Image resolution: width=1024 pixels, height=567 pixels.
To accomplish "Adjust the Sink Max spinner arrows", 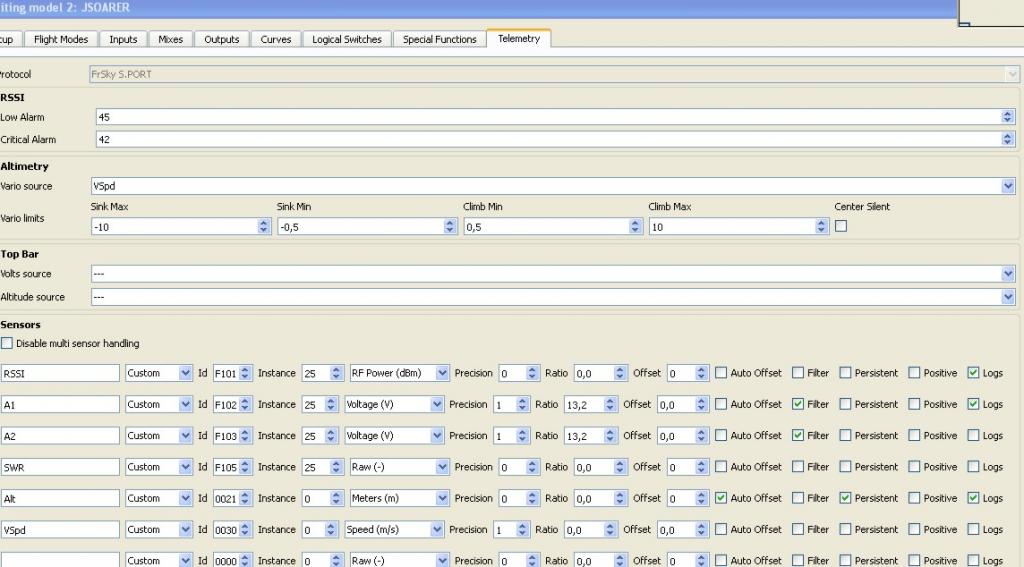I will pos(264,227).
